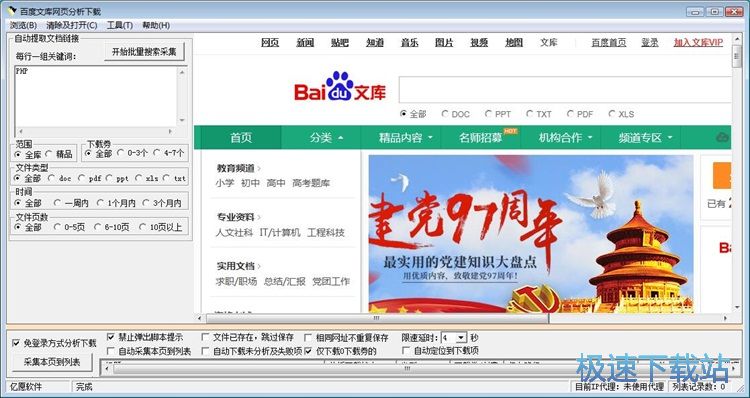Open the 名师招募 tab
The image size is (750, 398).
coord(481,138)
